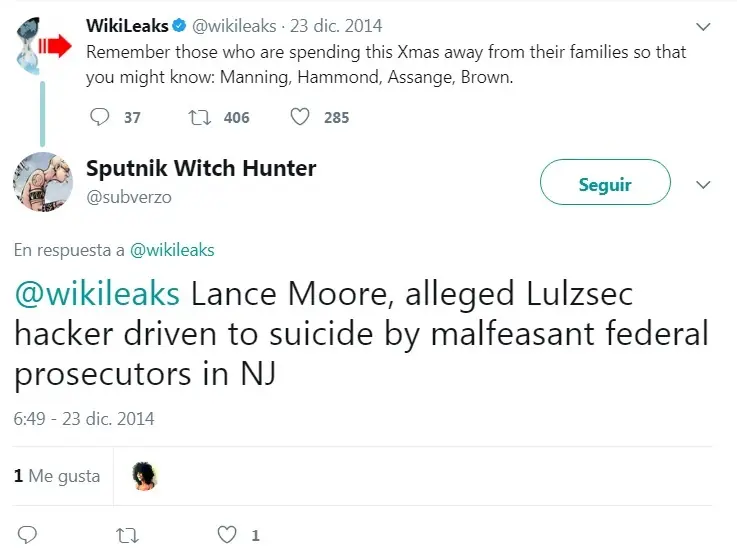Click the @wikileaks mention in reply text
This screenshot has width=737, height=556.
click(97, 295)
